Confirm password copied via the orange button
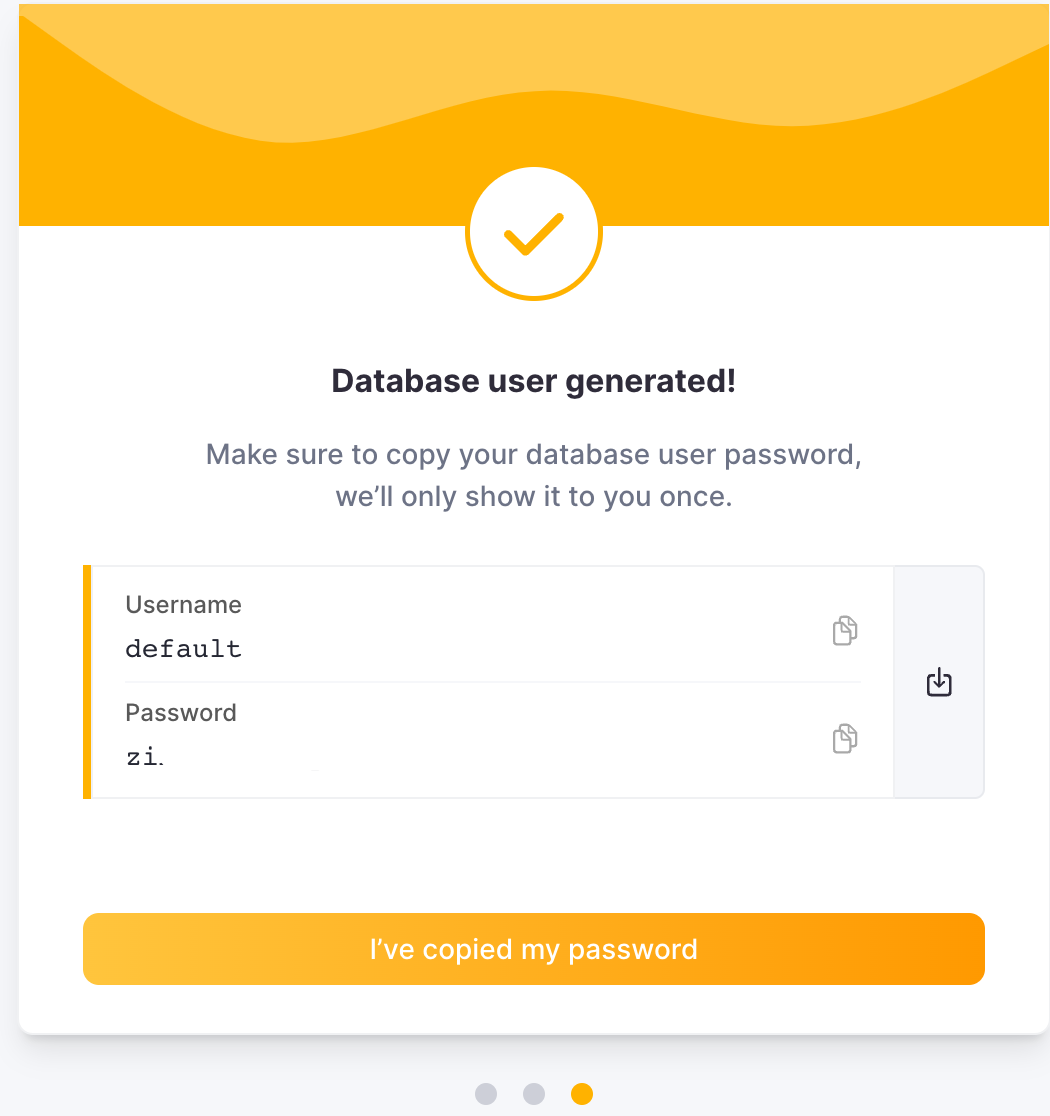Viewport: 1050px width, 1116px height. pos(534,949)
